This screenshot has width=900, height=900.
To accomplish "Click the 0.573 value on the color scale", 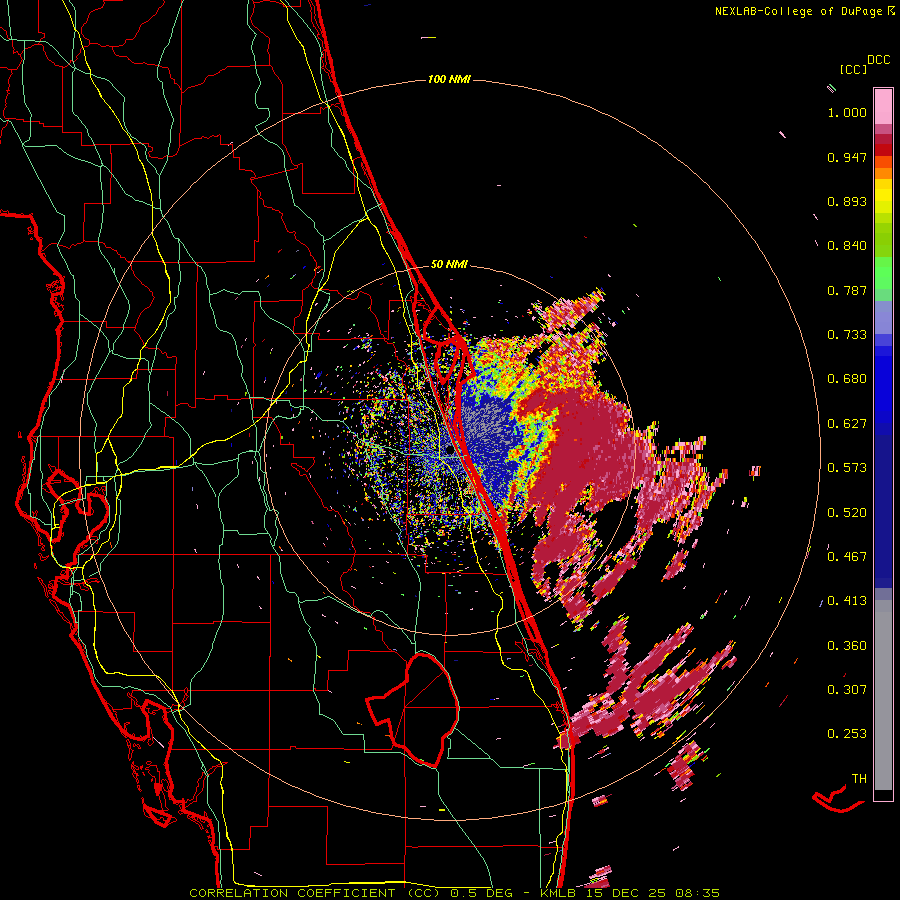I will click(x=847, y=468).
